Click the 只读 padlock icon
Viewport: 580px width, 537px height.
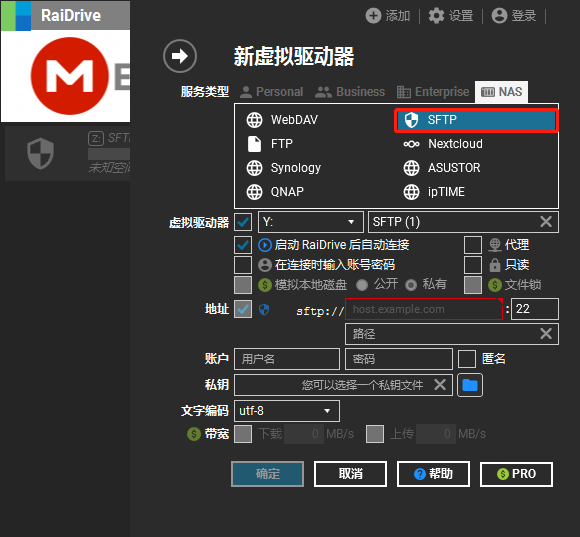pos(495,265)
